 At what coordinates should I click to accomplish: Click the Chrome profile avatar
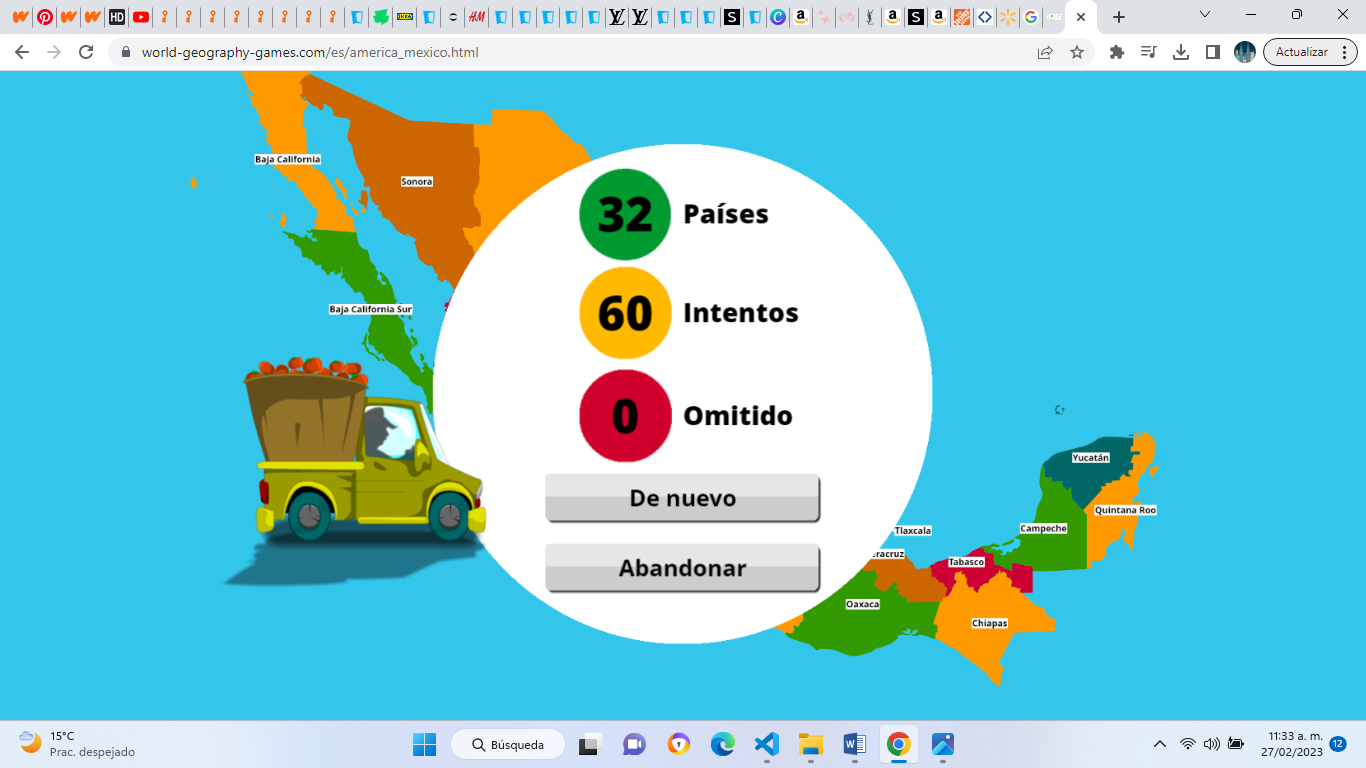pyautogui.click(x=1245, y=52)
